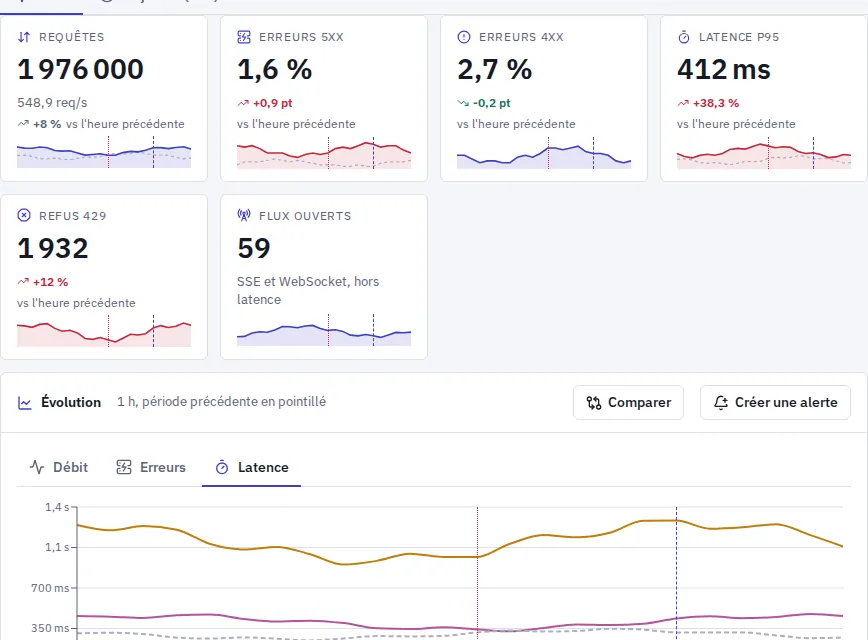Click the blue dashed marker in latency chart
This screenshot has width=868, height=640.
point(676,573)
